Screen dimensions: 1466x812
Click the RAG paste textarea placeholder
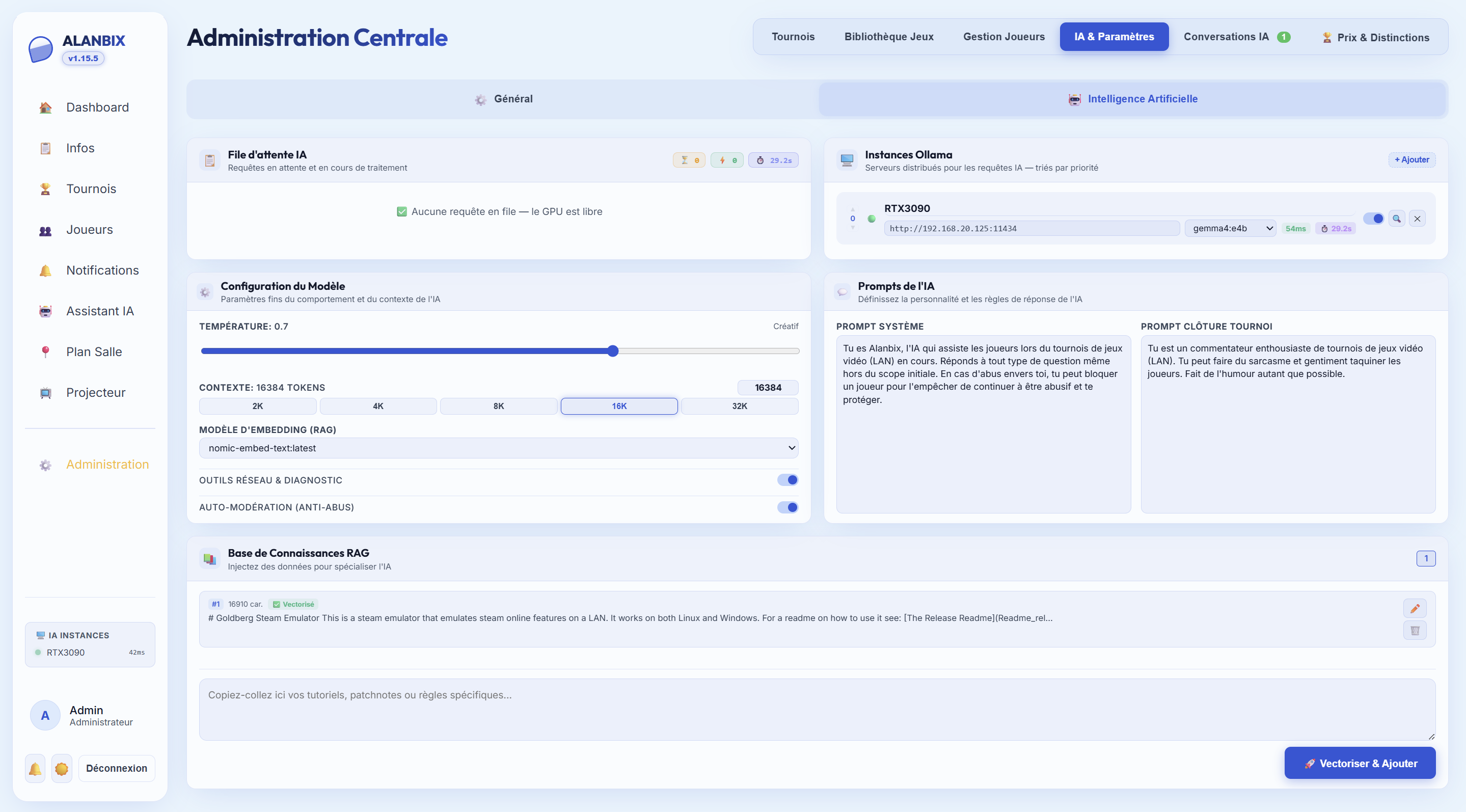817,710
